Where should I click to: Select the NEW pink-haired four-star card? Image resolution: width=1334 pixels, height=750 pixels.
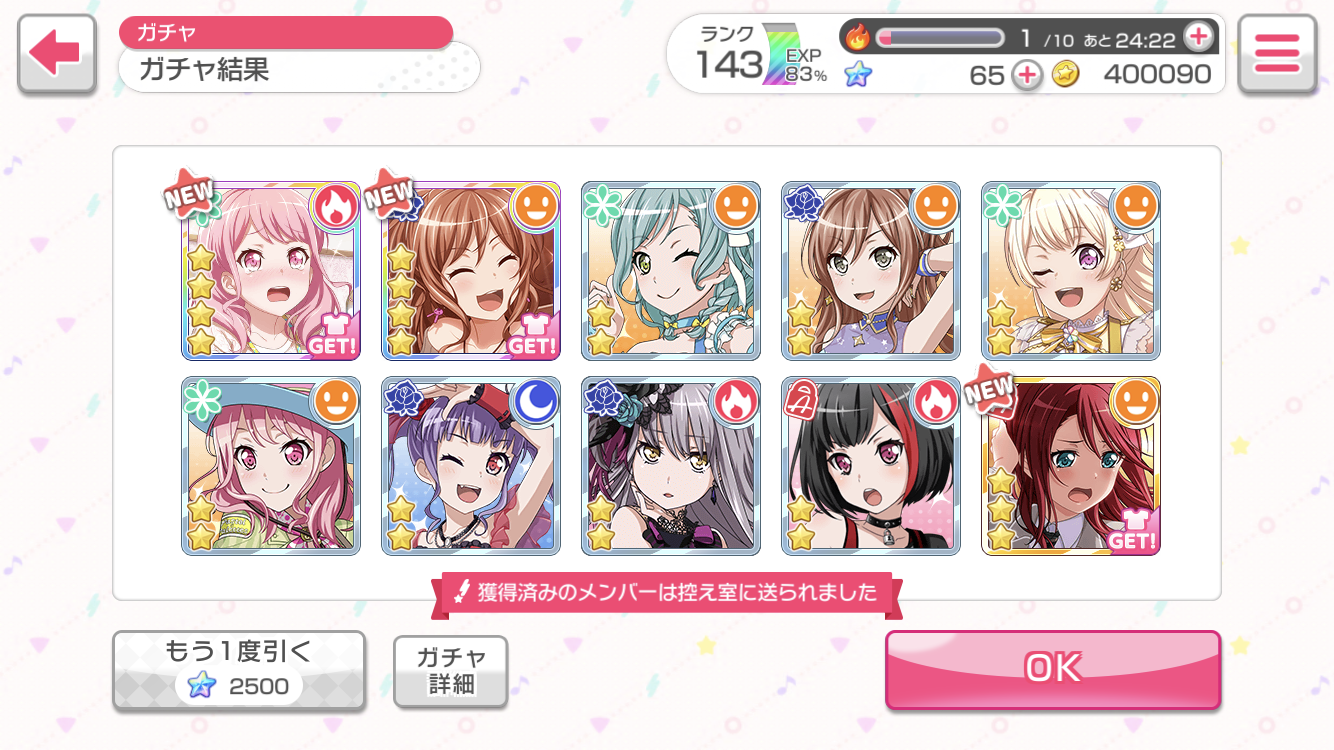pyautogui.click(x=271, y=270)
